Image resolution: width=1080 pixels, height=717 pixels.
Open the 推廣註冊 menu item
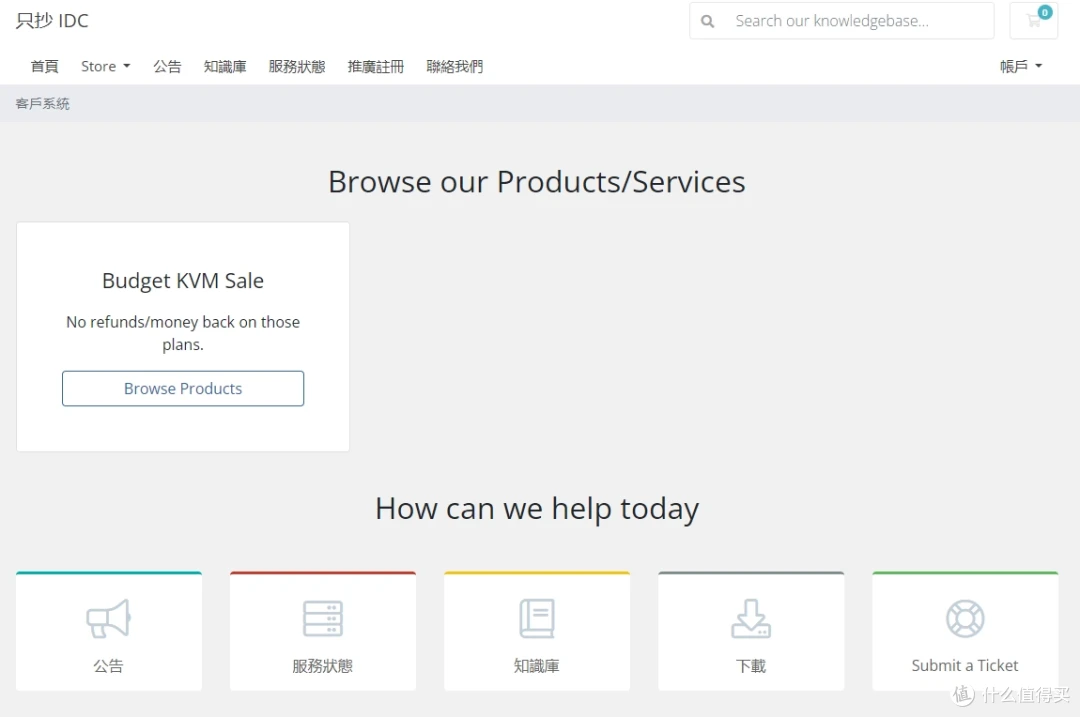click(x=375, y=66)
